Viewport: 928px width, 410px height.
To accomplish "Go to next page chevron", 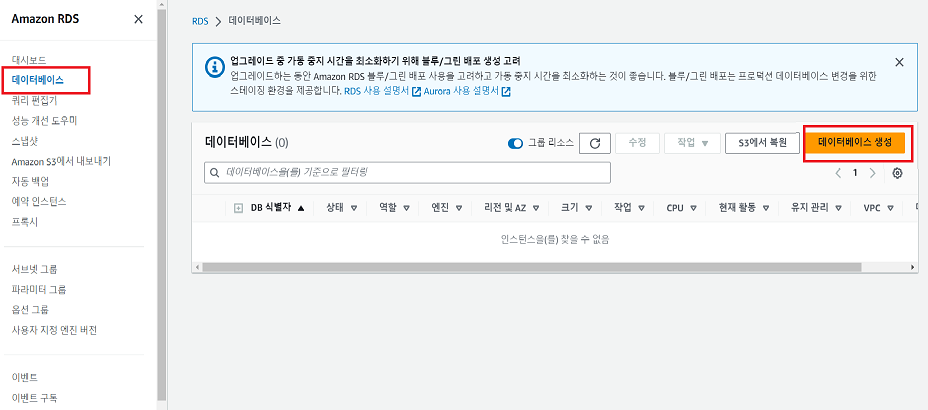I will point(872,173).
